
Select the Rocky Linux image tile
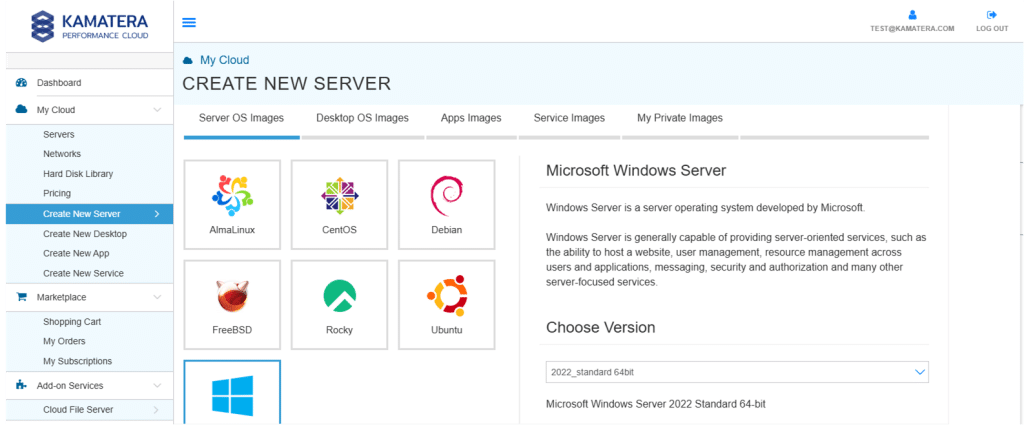[339, 305]
